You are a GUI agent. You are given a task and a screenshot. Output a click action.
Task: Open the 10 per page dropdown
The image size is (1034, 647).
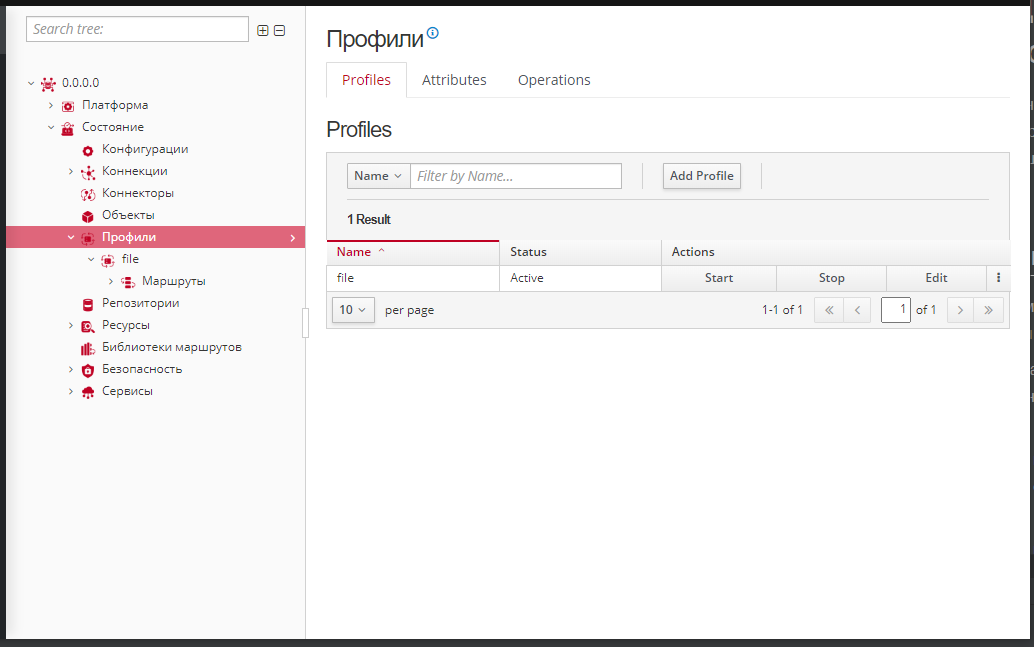click(x=353, y=310)
